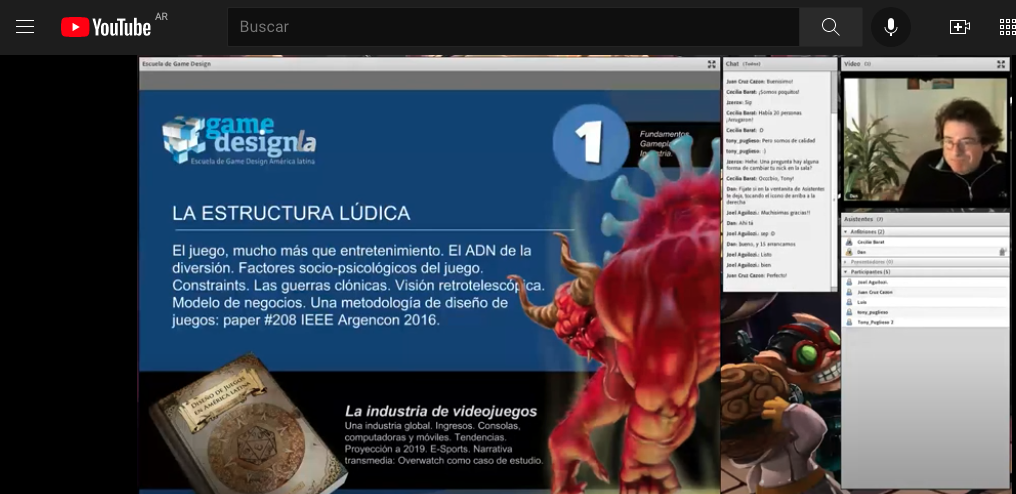Focus the Buscar search field

[x=512, y=27]
